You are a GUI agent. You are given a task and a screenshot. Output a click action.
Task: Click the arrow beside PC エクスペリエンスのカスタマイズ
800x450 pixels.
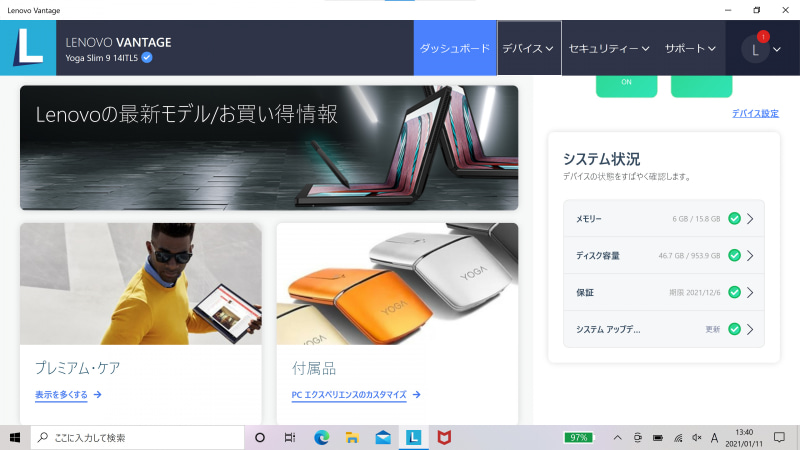pyautogui.click(x=417, y=394)
